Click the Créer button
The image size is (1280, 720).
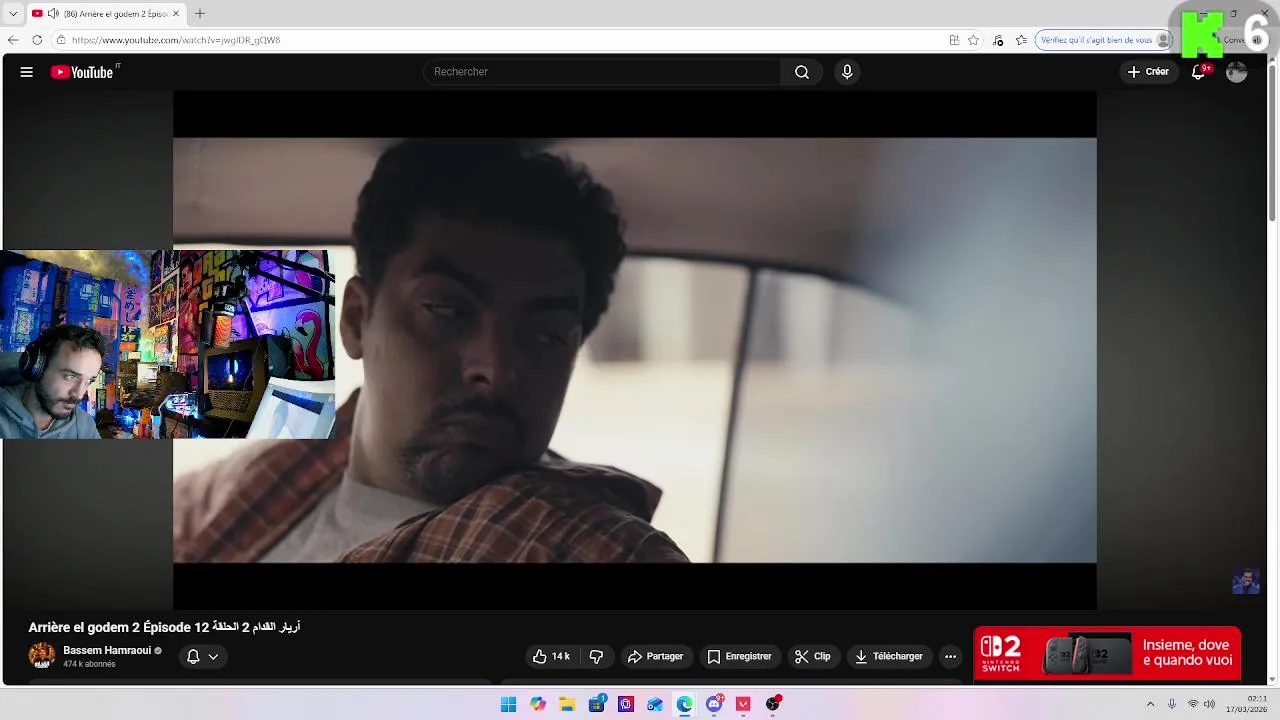coord(1148,72)
